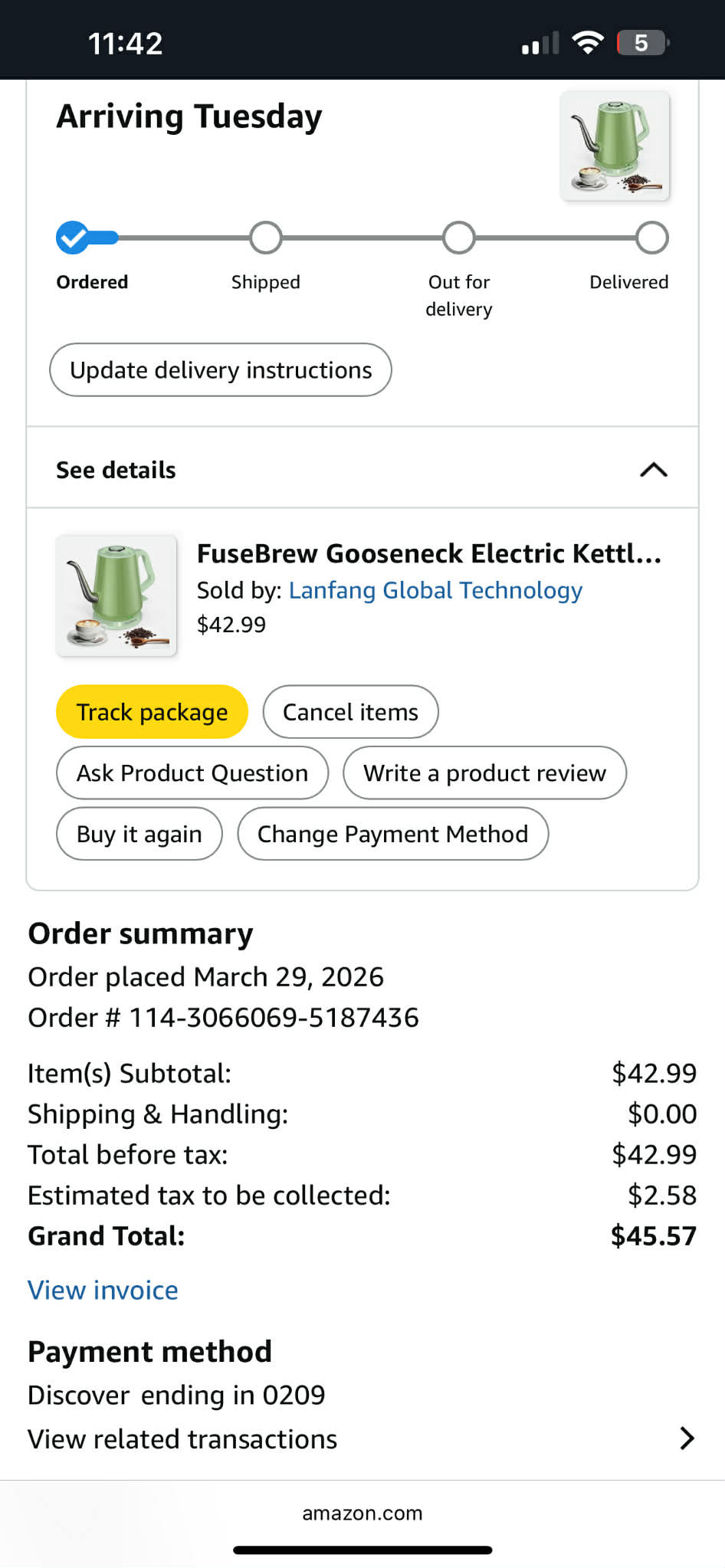725x1568 pixels.
Task: Select Cancel items button
Action: point(351,712)
